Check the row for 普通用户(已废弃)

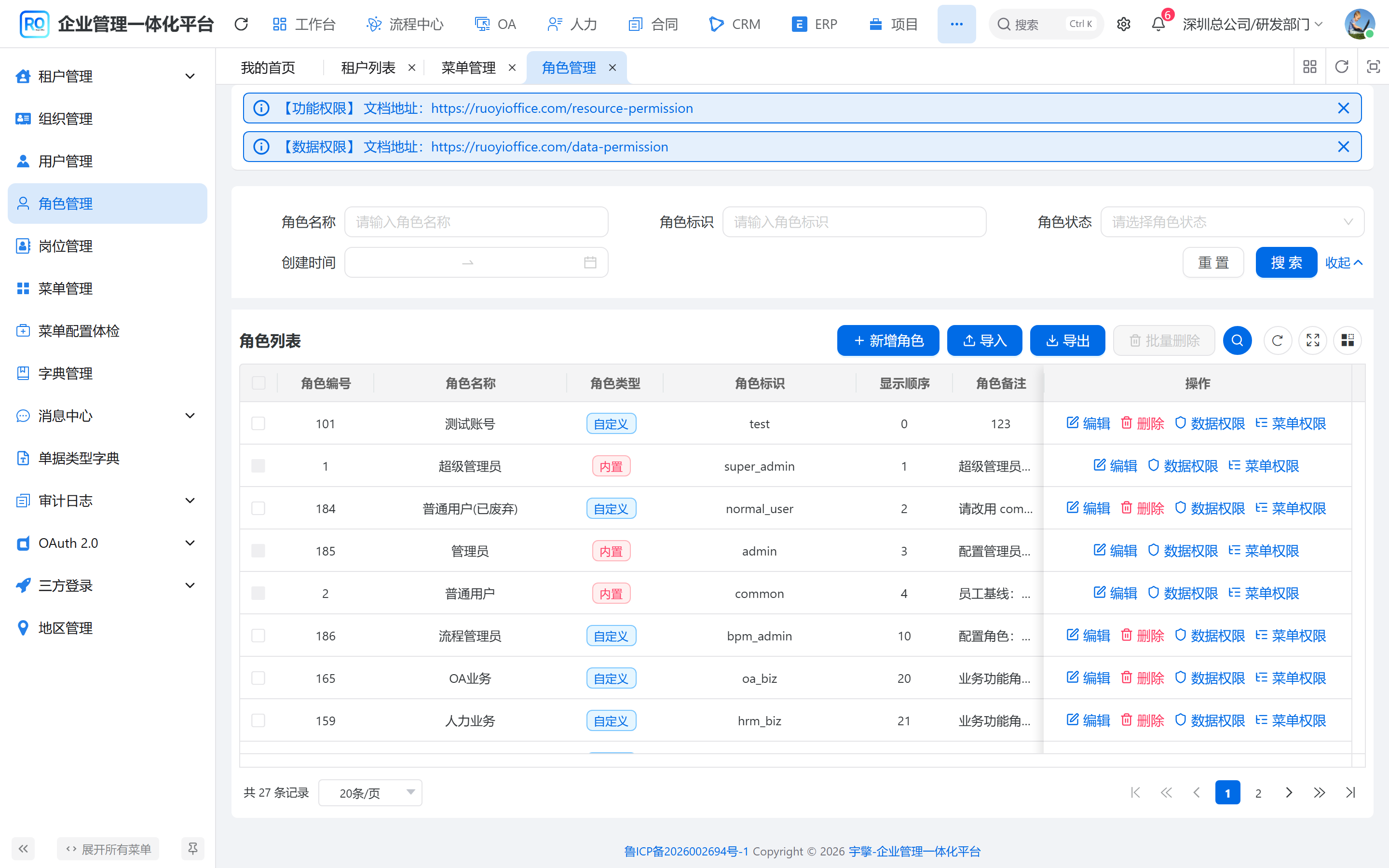click(259, 508)
